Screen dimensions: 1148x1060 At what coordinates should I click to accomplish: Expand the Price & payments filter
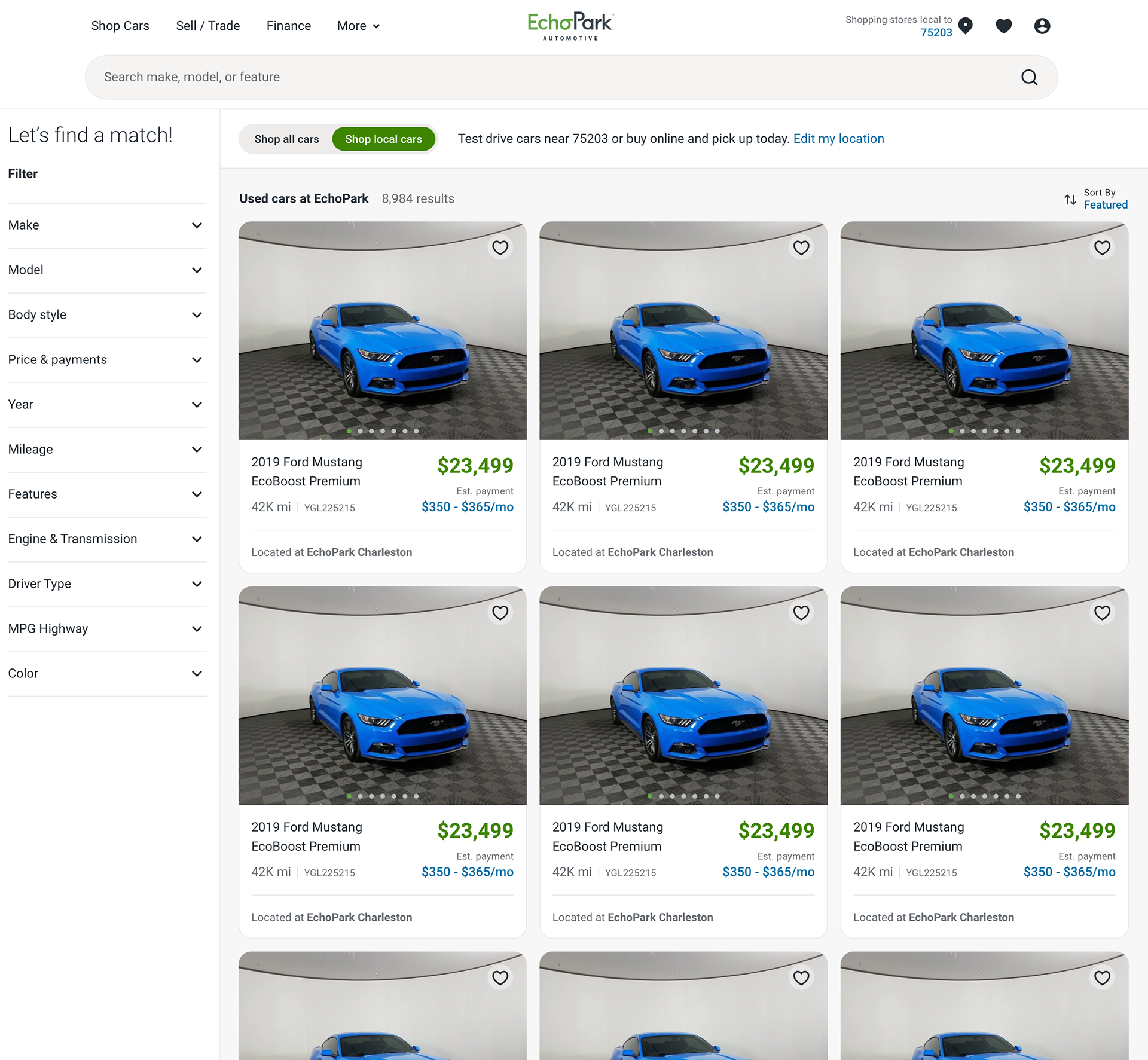pyautogui.click(x=107, y=360)
